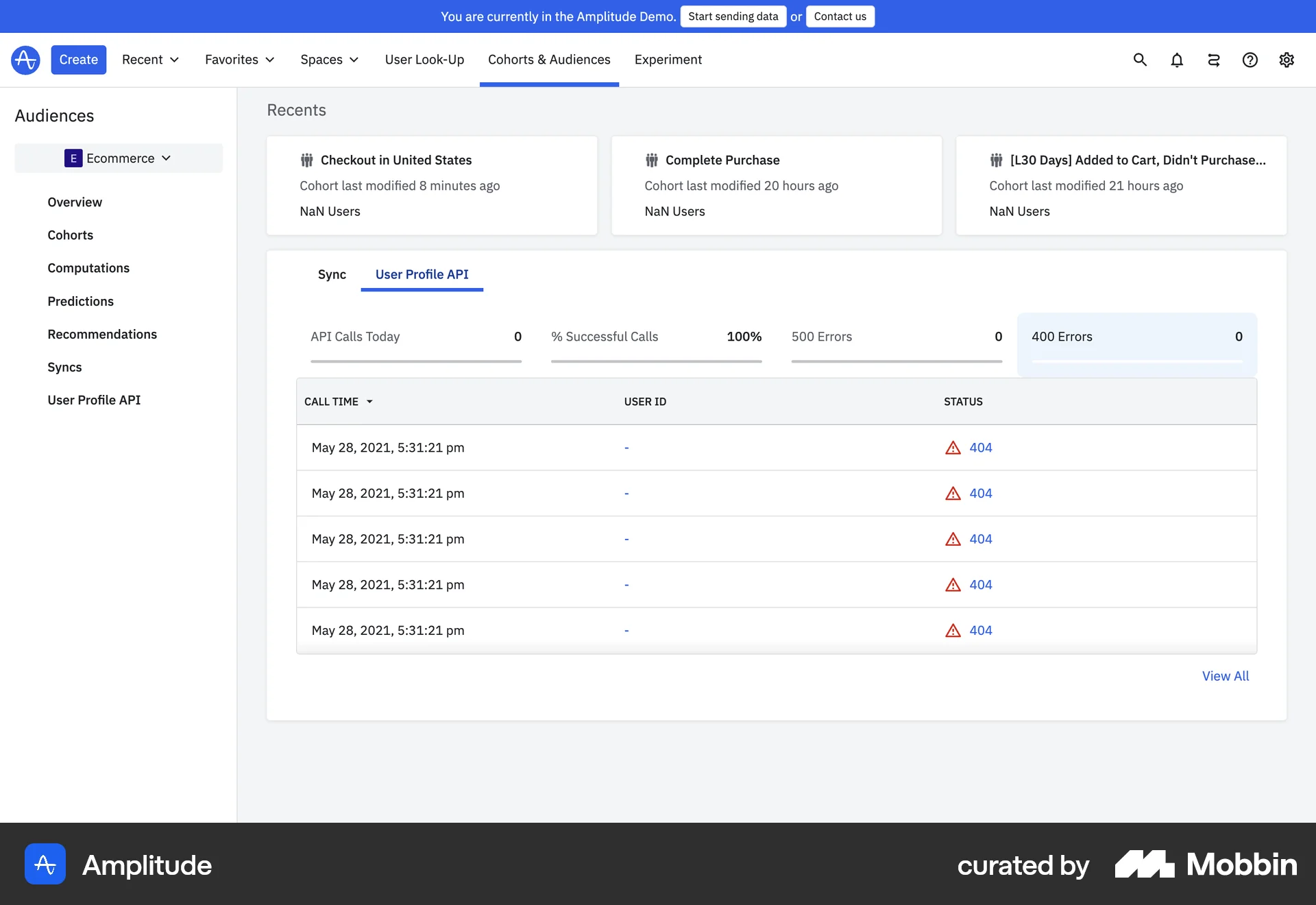Open the first row's 404 status link

coord(981,448)
